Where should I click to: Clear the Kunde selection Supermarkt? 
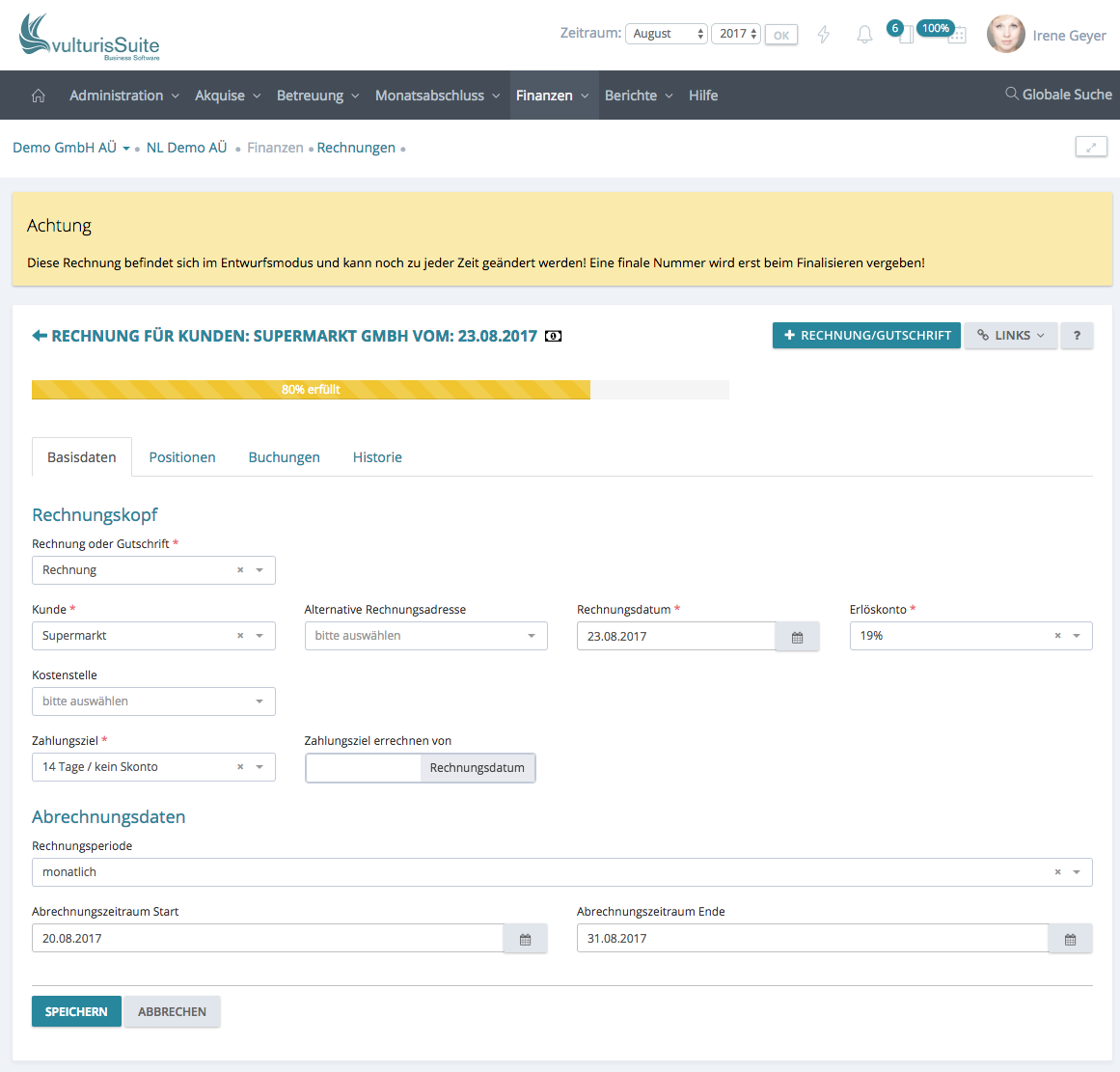pyautogui.click(x=240, y=636)
